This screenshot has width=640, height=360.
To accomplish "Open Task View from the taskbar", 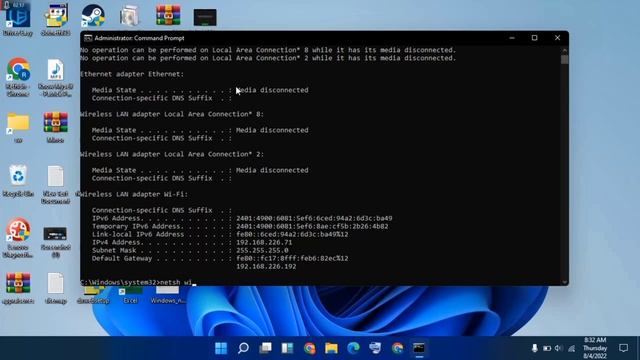I will pyautogui.click(x=265, y=348).
